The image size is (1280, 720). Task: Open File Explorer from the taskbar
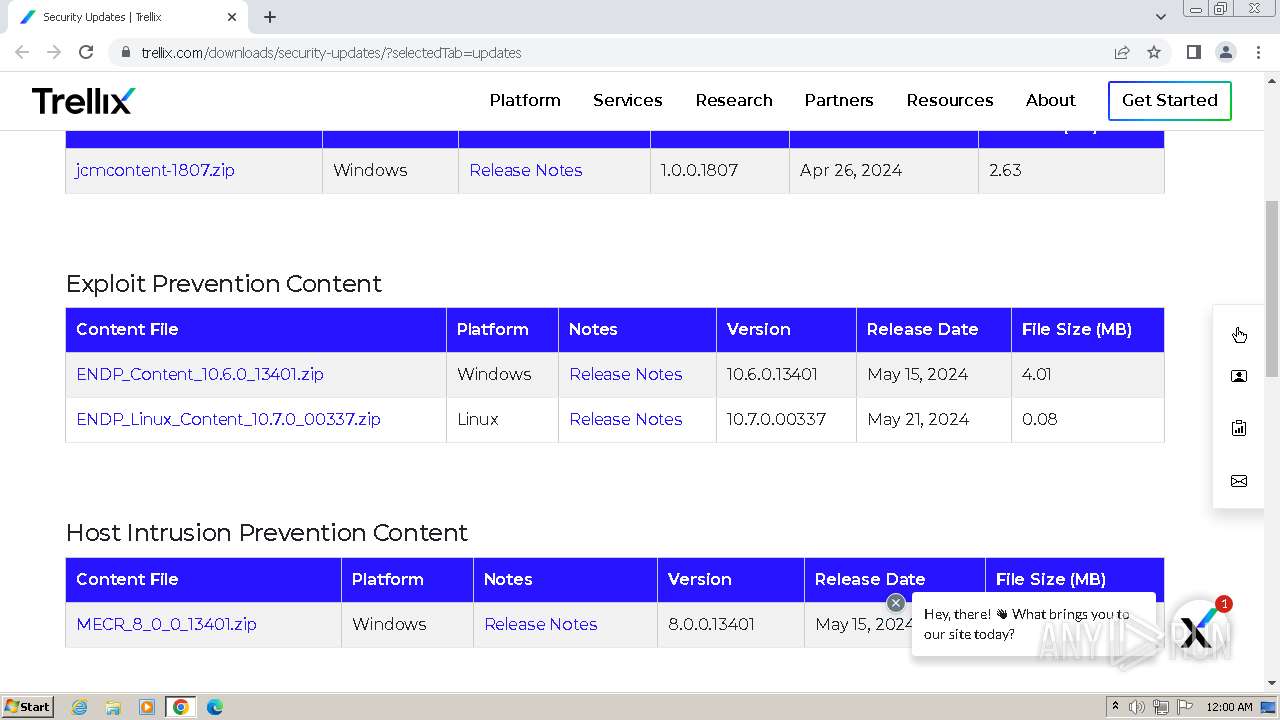[113, 707]
